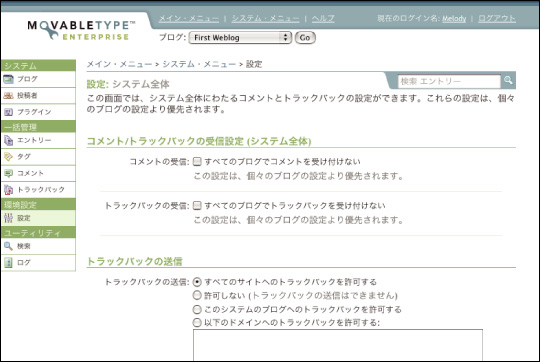Image resolution: width=540 pixels, height=362 pixels.
Task: Select 許可しない trackback radio option
Action: coord(197,295)
